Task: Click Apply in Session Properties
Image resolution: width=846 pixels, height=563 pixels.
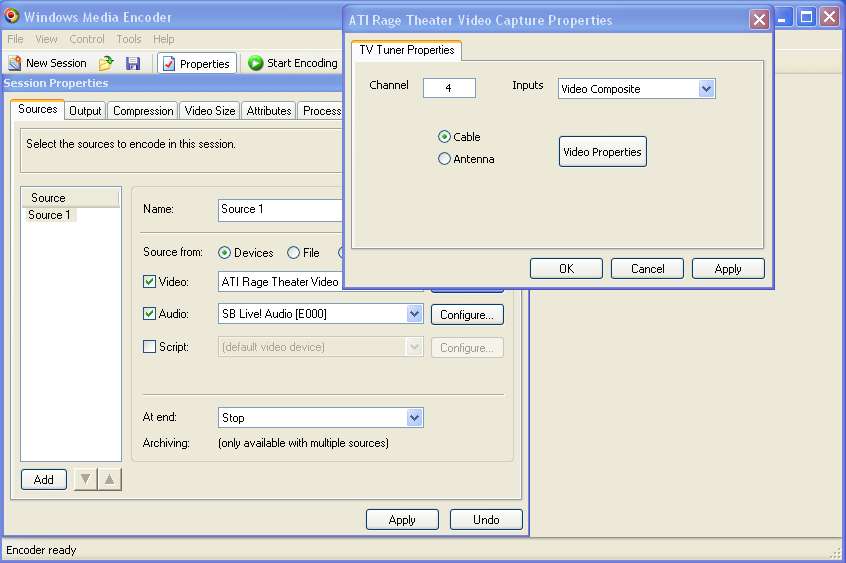Action: (x=402, y=520)
